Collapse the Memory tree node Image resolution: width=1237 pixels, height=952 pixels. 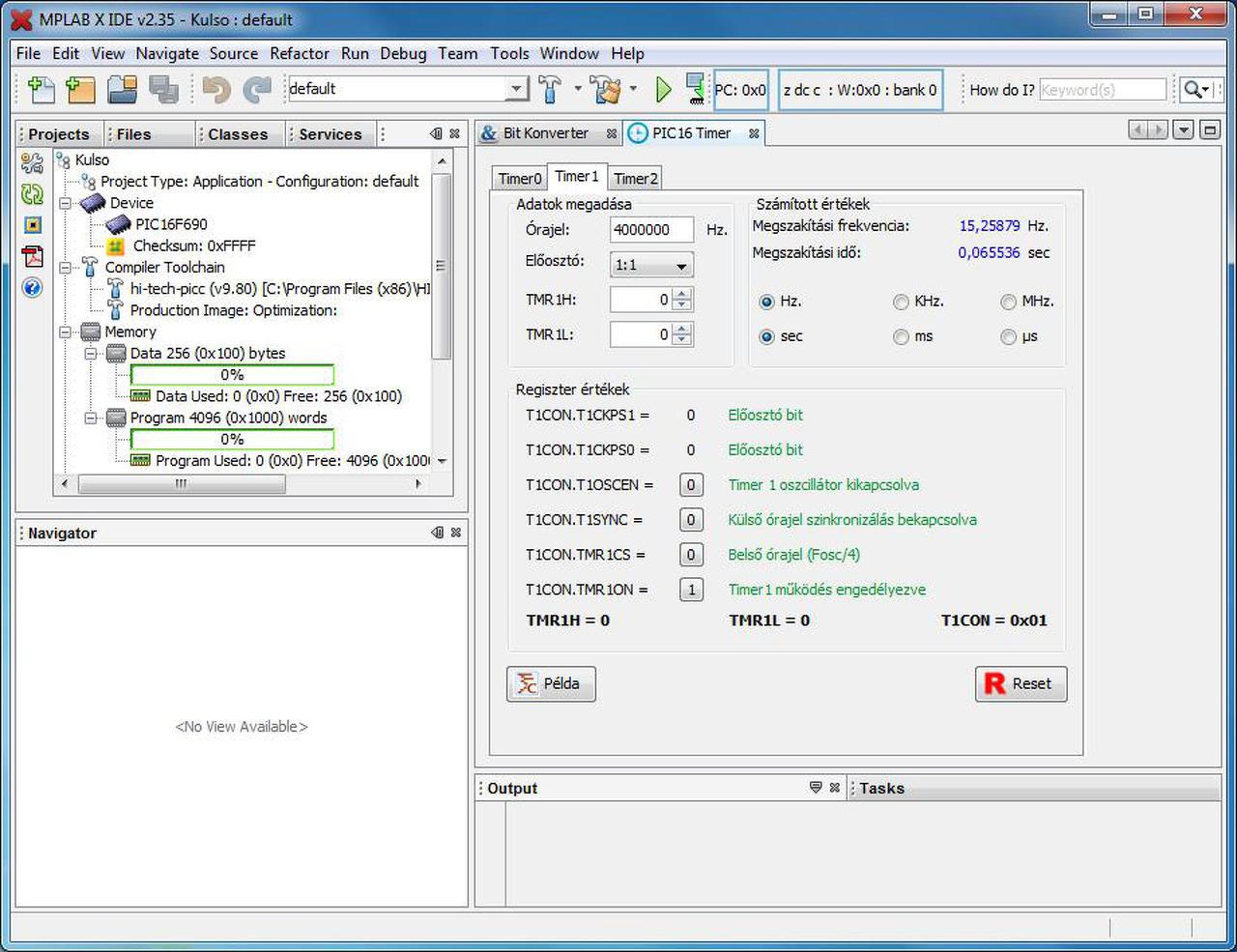tap(66, 332)
